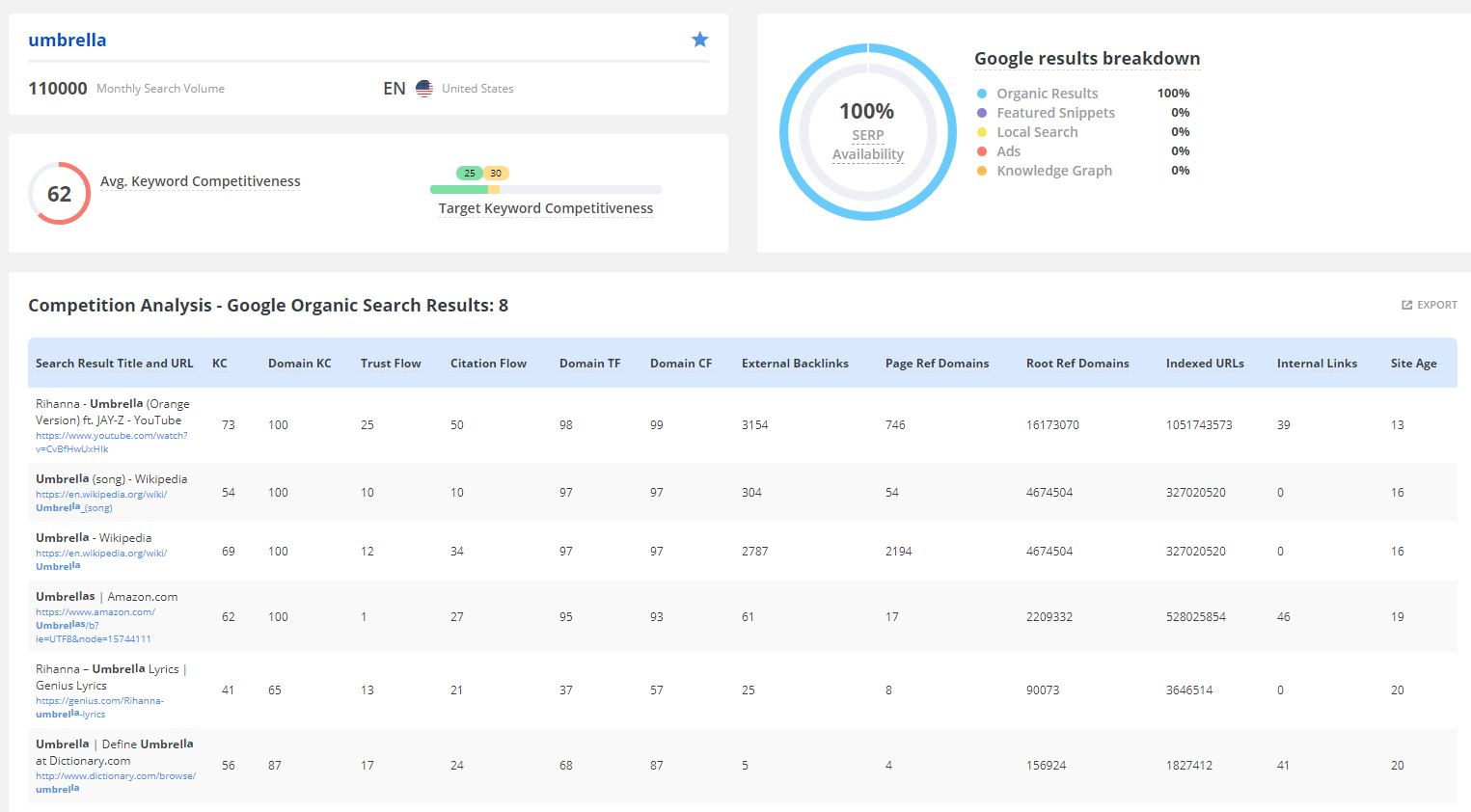
Task: Sort by KC column header
Action: coord(220,364)
